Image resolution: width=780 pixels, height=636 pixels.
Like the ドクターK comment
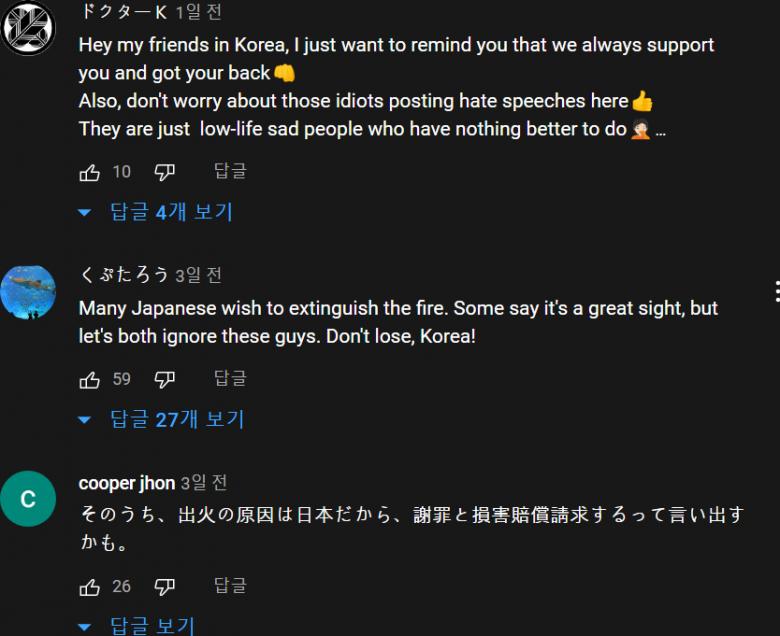(90, 172)
